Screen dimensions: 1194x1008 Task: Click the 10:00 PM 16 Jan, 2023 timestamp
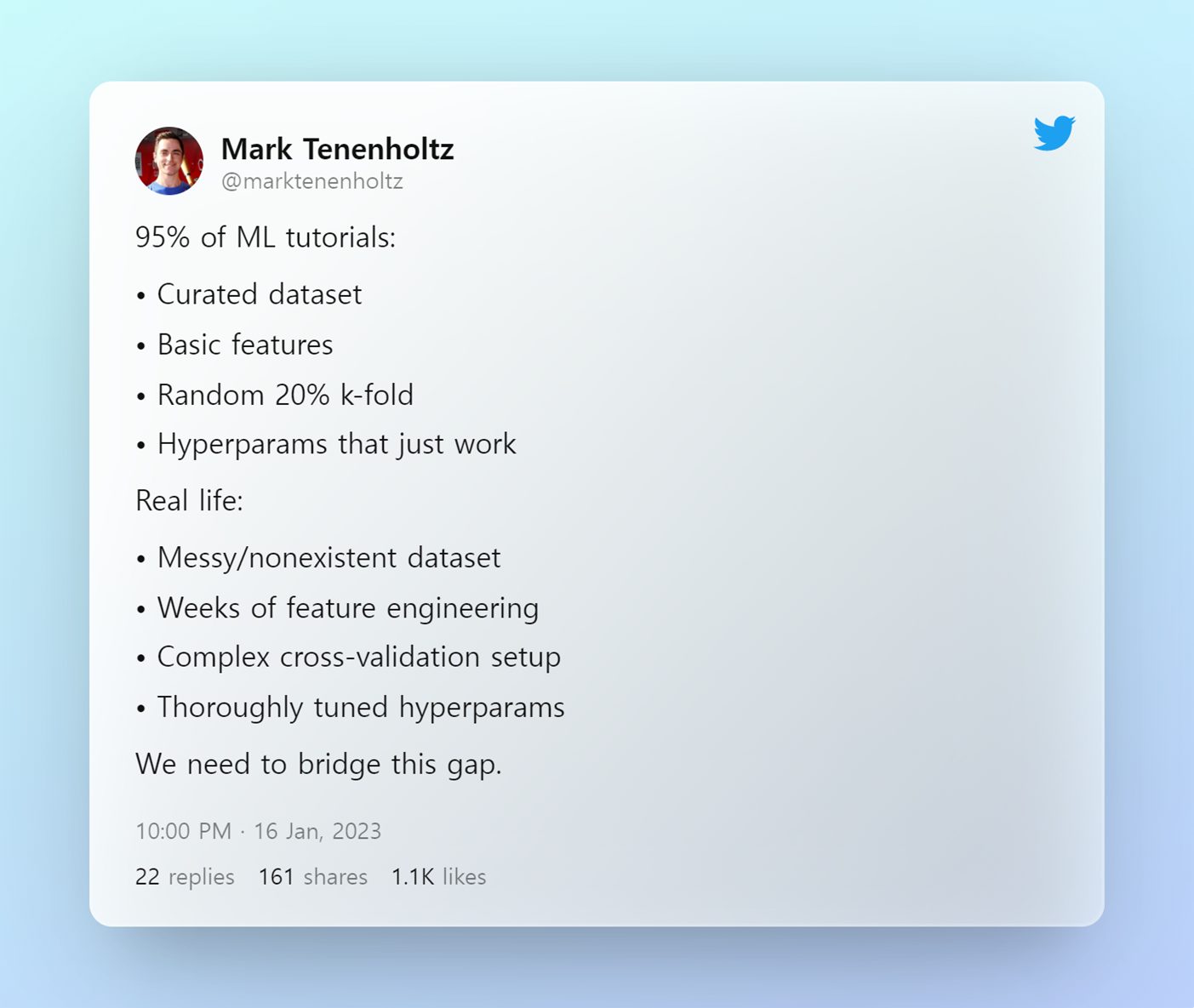258,831
